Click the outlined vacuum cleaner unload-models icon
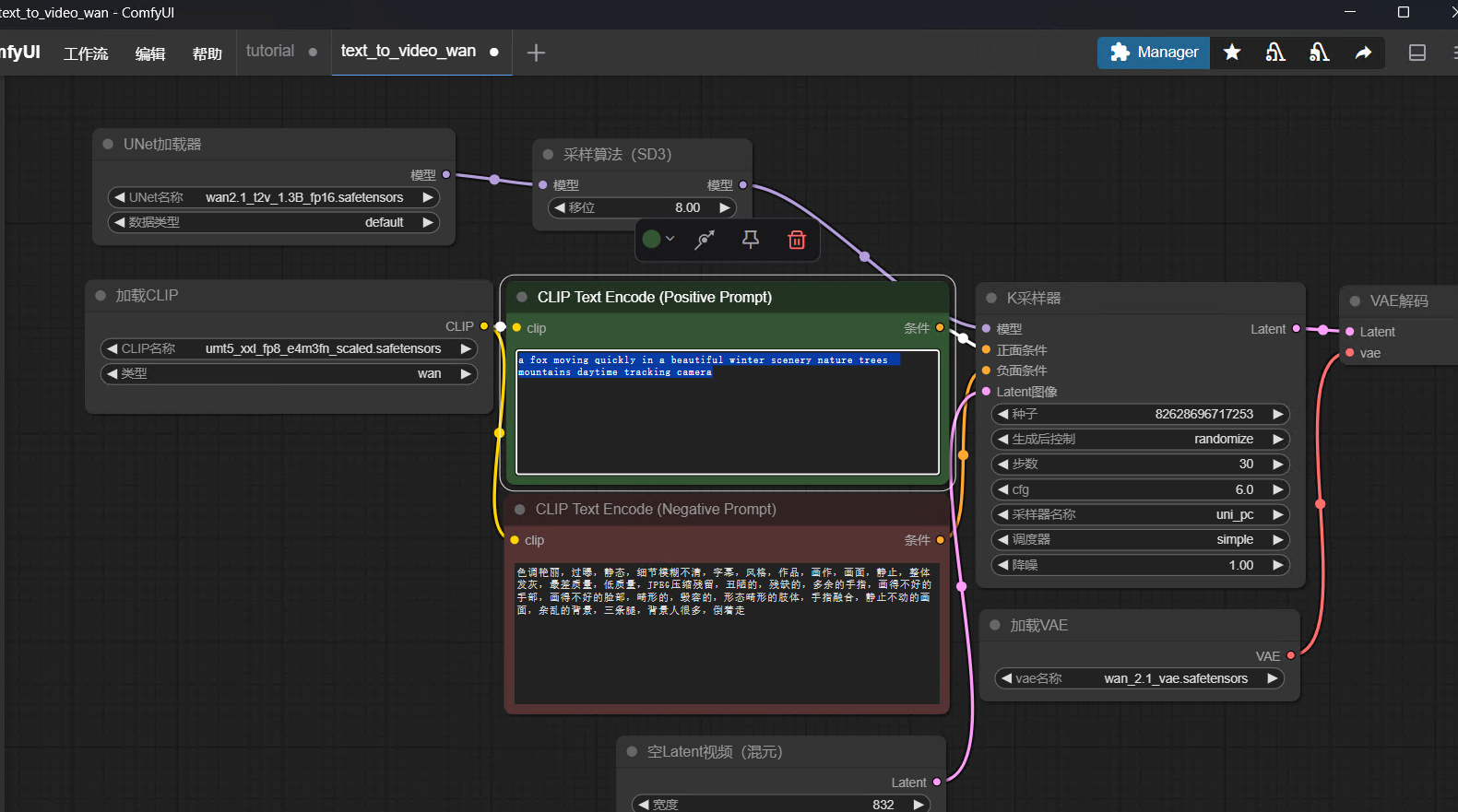This screenshot has height=812, width=1458. (x=1275, y=53)
